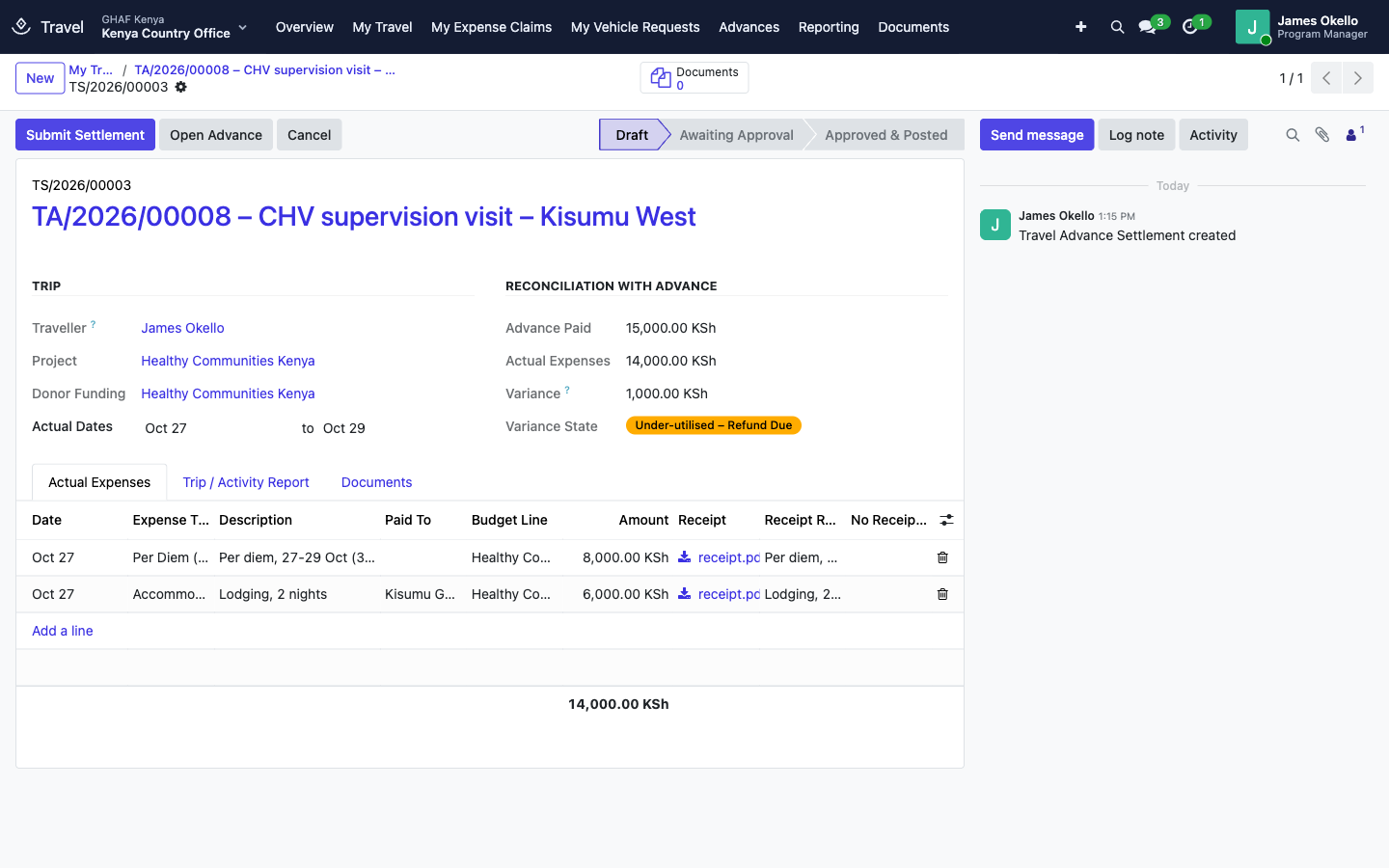This screenshot has height=868, width=1389.
Task: Open the quick-create plus icon
Action: (x=1080, y=27)
